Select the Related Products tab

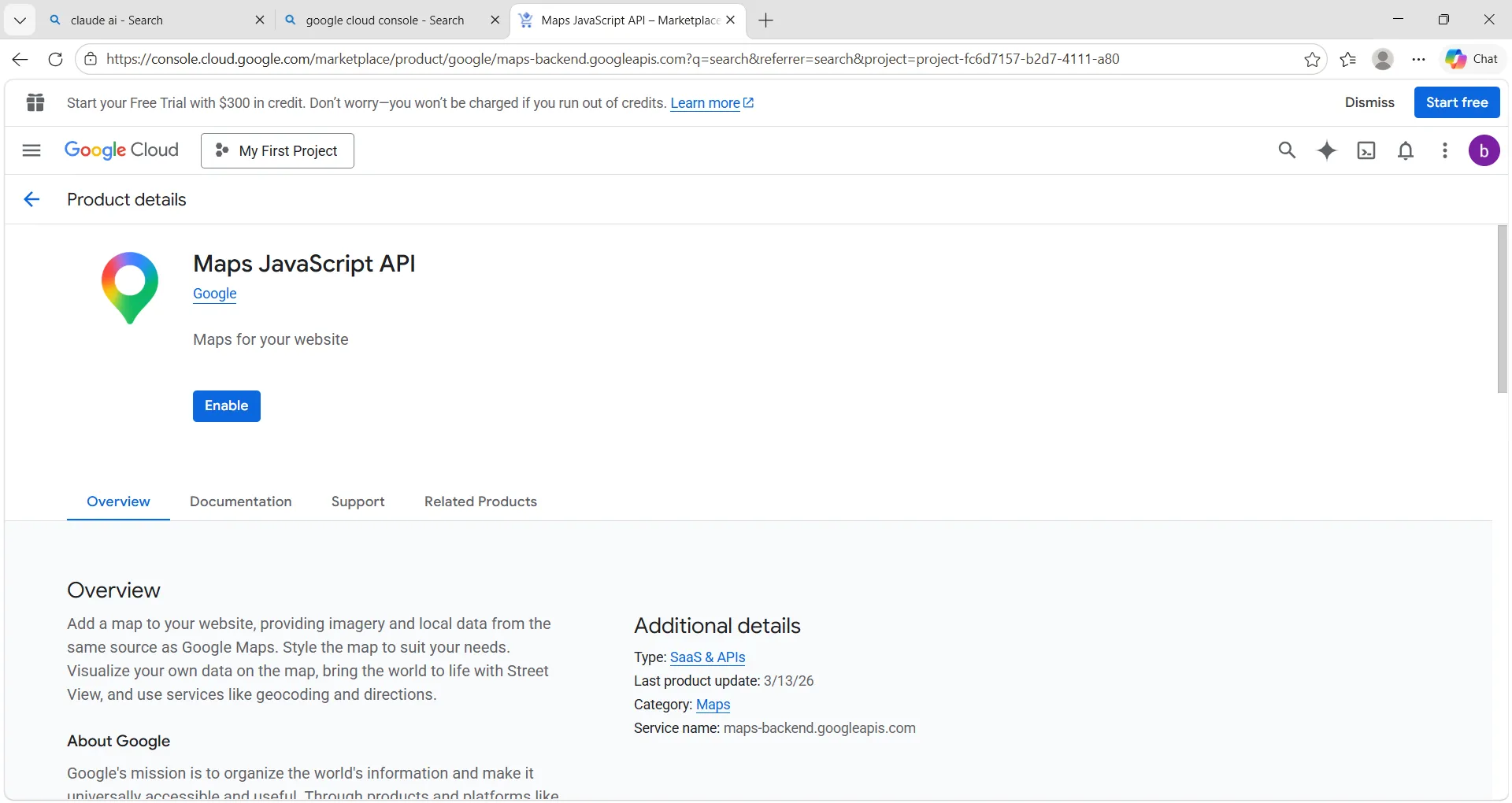coord(480,501)
